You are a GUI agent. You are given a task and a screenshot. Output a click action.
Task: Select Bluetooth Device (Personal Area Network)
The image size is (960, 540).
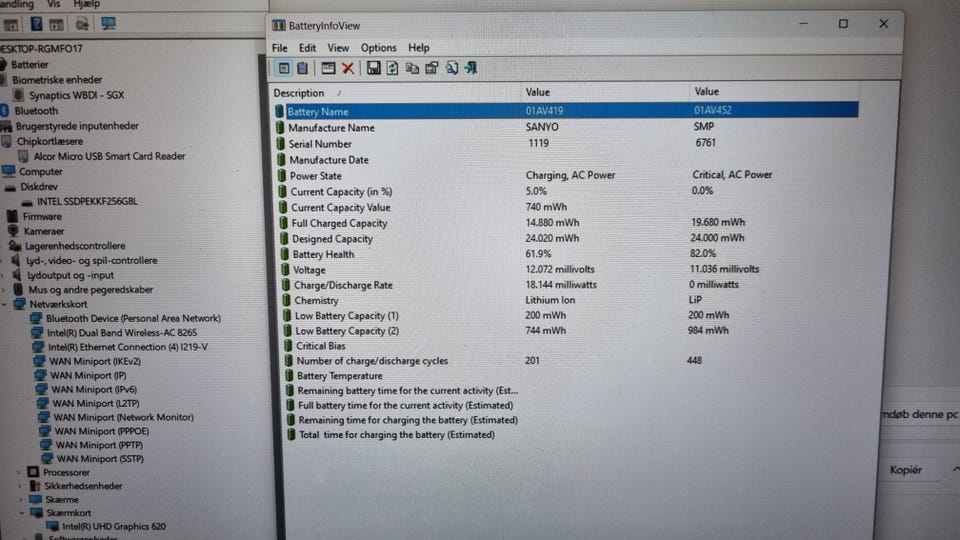(133, 318)
